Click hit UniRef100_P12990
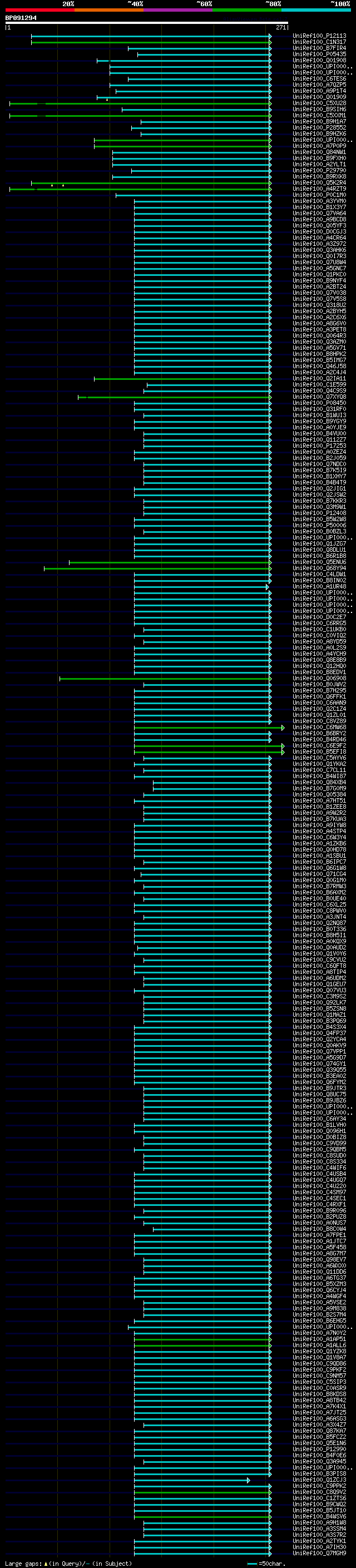 tap(319, 1449)
